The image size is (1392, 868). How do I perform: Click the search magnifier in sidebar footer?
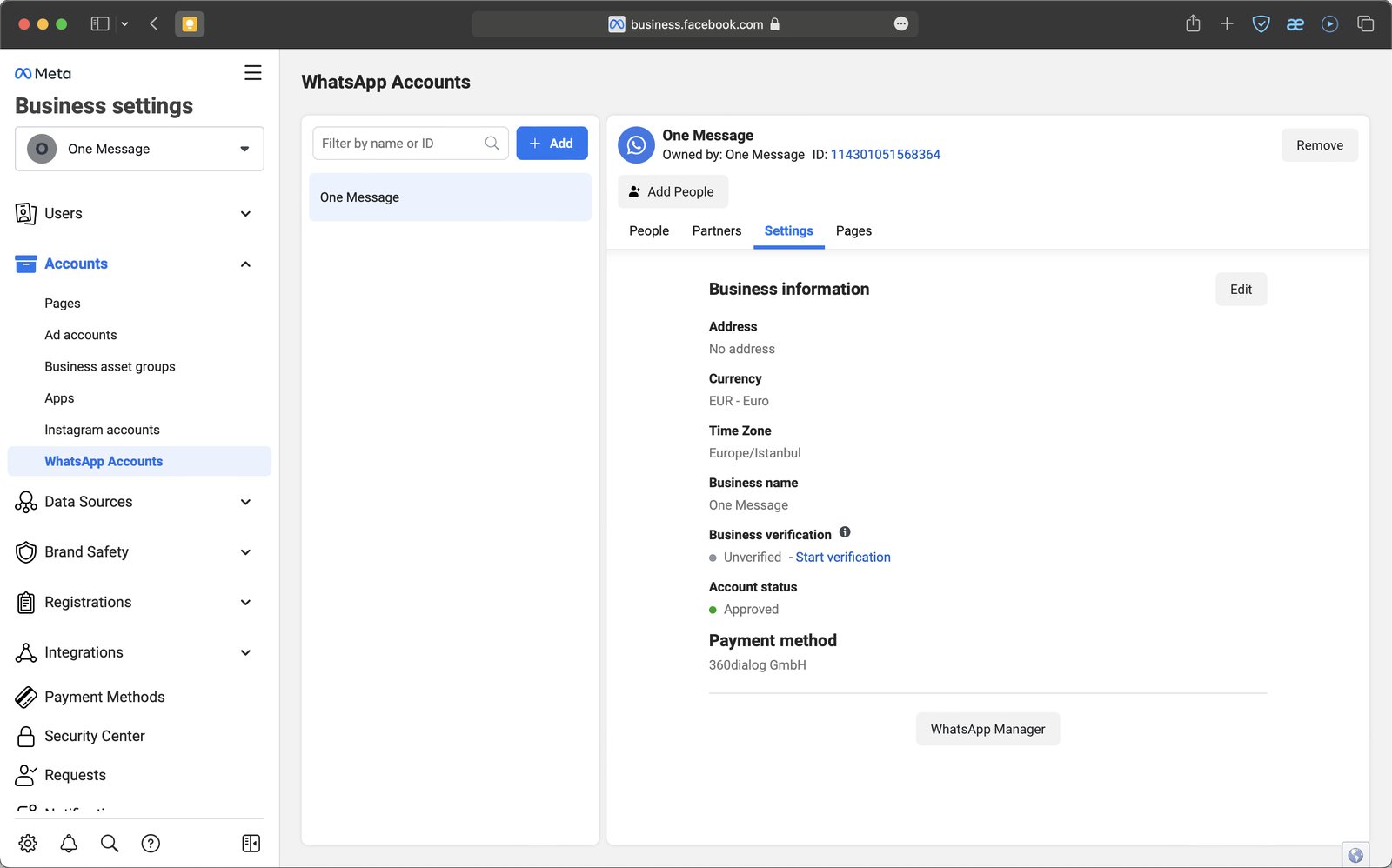(110, 843)
